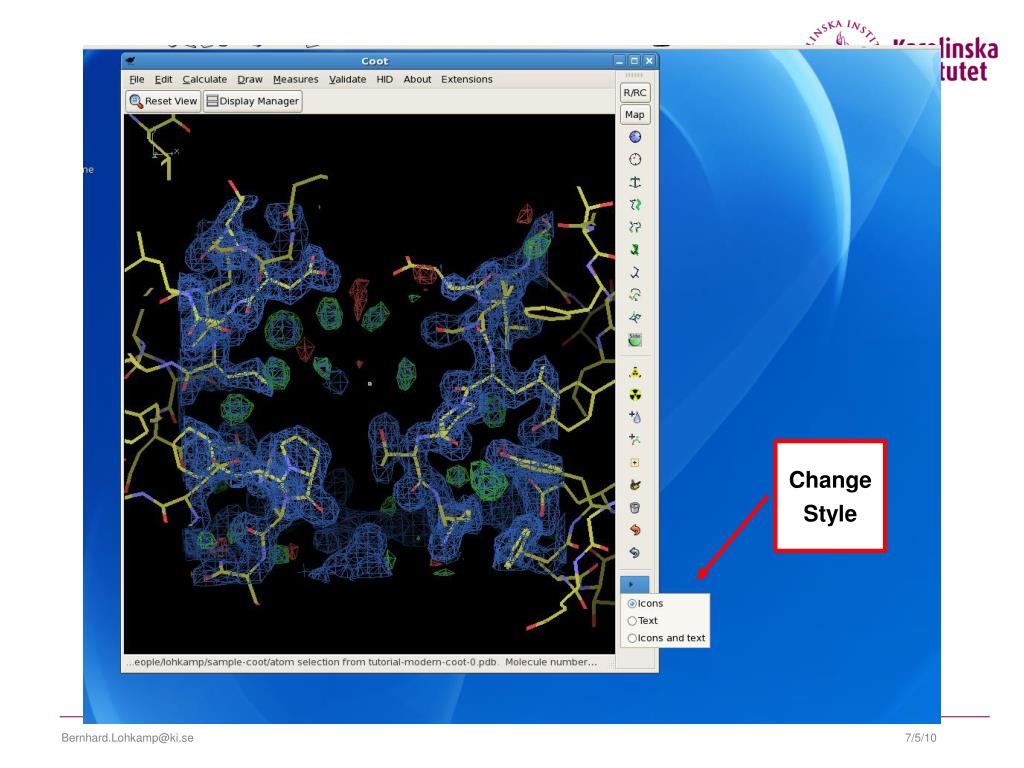Open the Draw menu
This screenshot has width=1024, height=768.
point(249,80)
